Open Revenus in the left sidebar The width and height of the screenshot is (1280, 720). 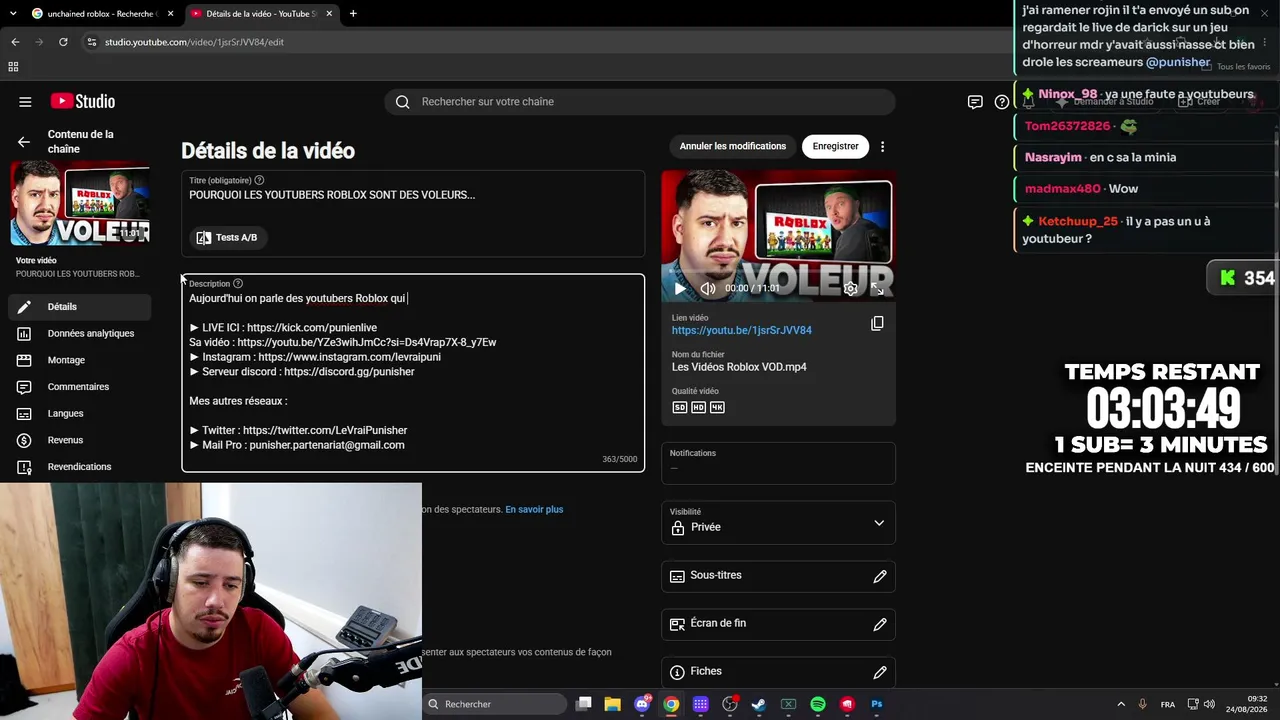tap(80, 440)
